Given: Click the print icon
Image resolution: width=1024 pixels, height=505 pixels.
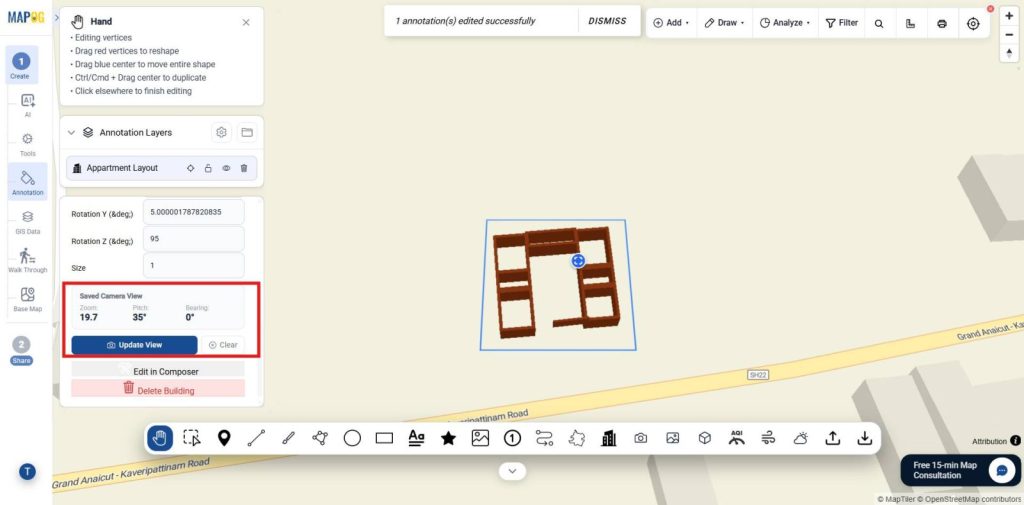Looking at the screenshot, I should (942, 23).
